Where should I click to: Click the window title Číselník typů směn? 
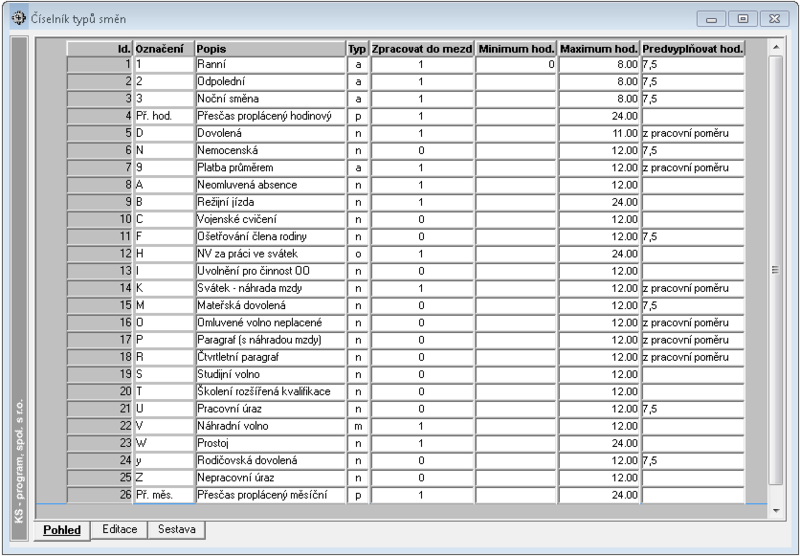coord(78,19)
